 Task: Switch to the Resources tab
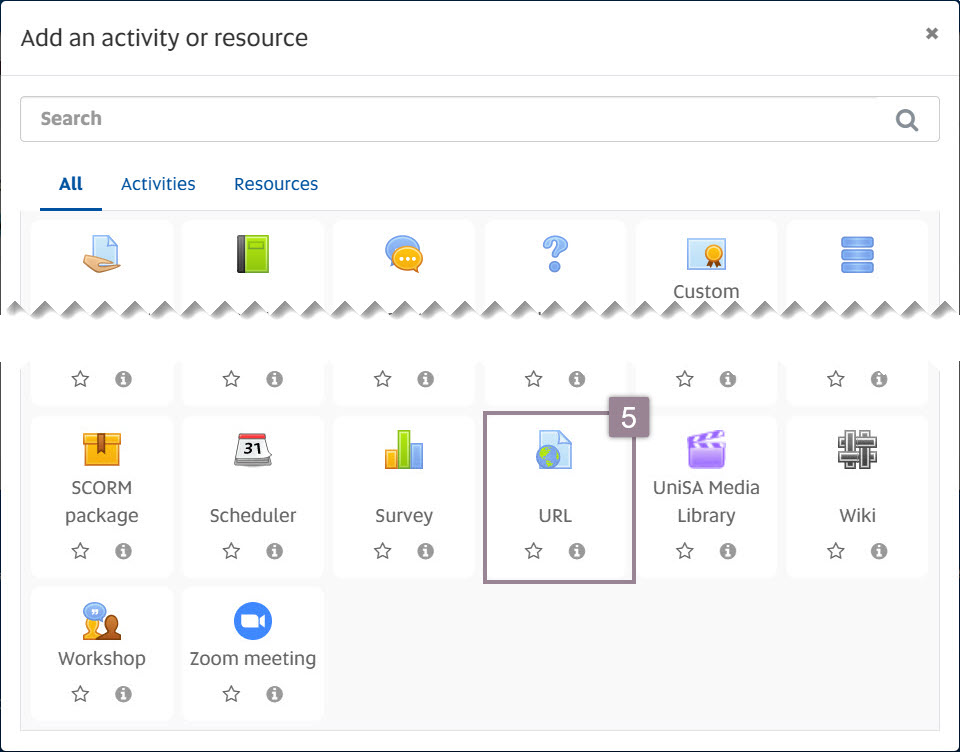(275, 183)
